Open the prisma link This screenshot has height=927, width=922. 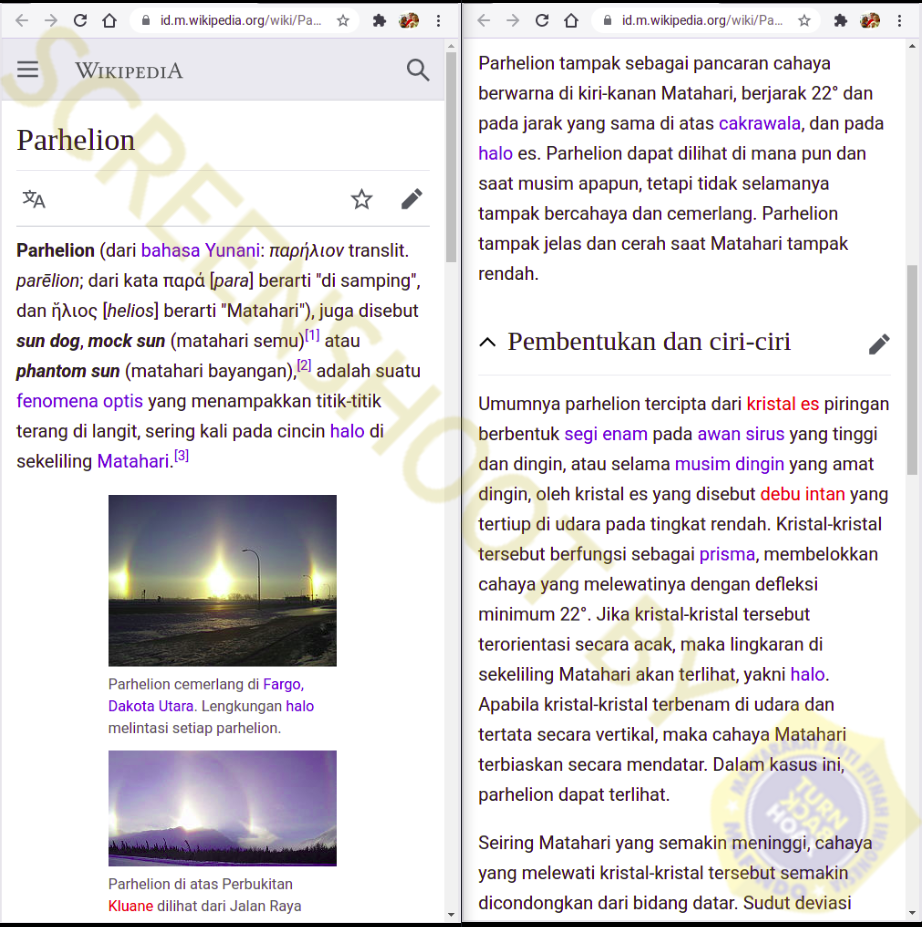pyautogui.click(x=727, y=555)
